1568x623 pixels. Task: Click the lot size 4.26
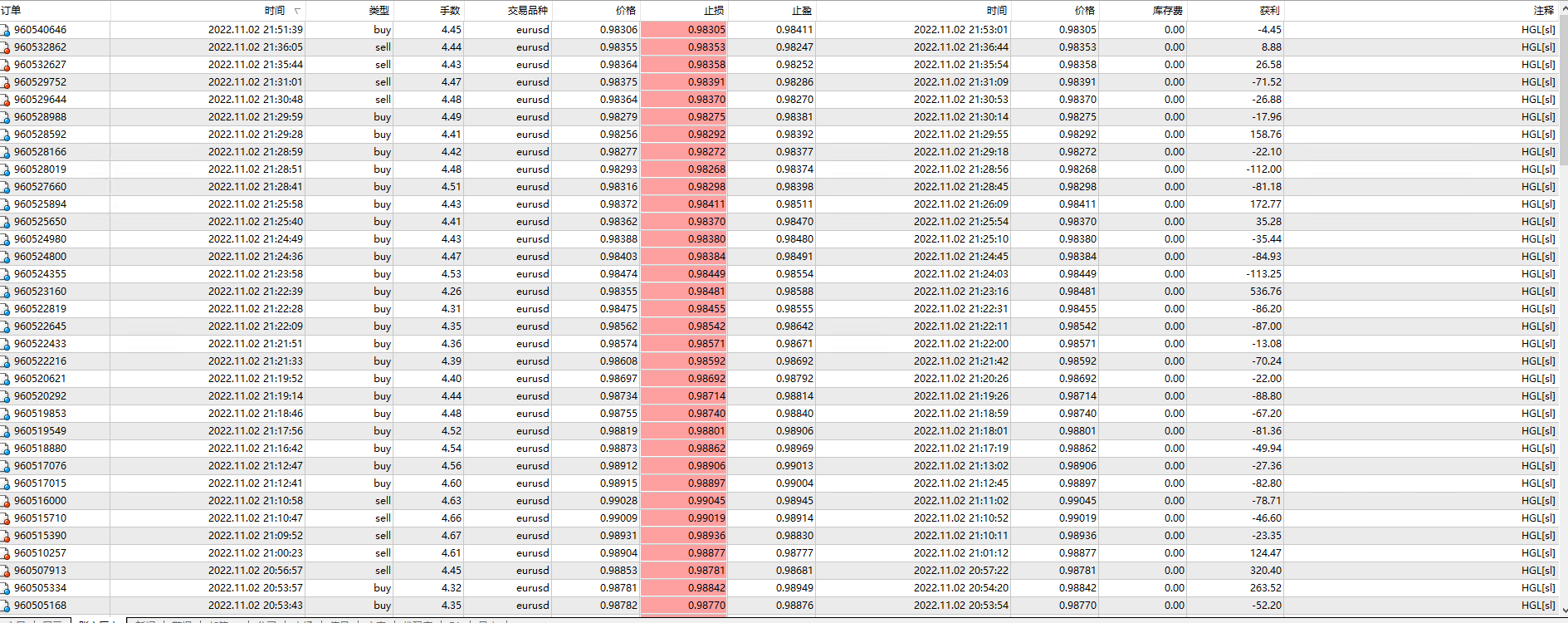(452, 292)
